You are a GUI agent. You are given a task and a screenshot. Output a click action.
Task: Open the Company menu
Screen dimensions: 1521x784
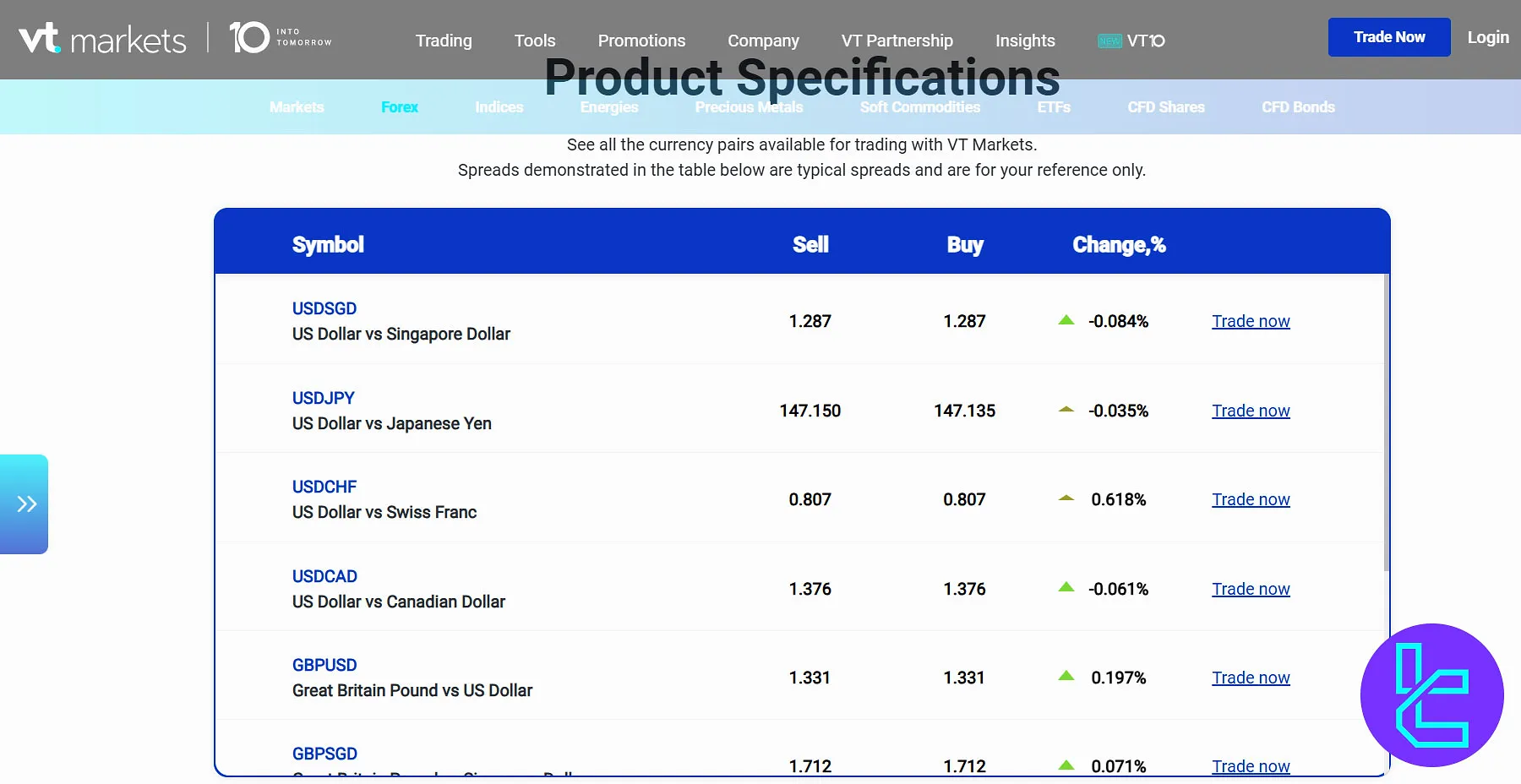763,41
